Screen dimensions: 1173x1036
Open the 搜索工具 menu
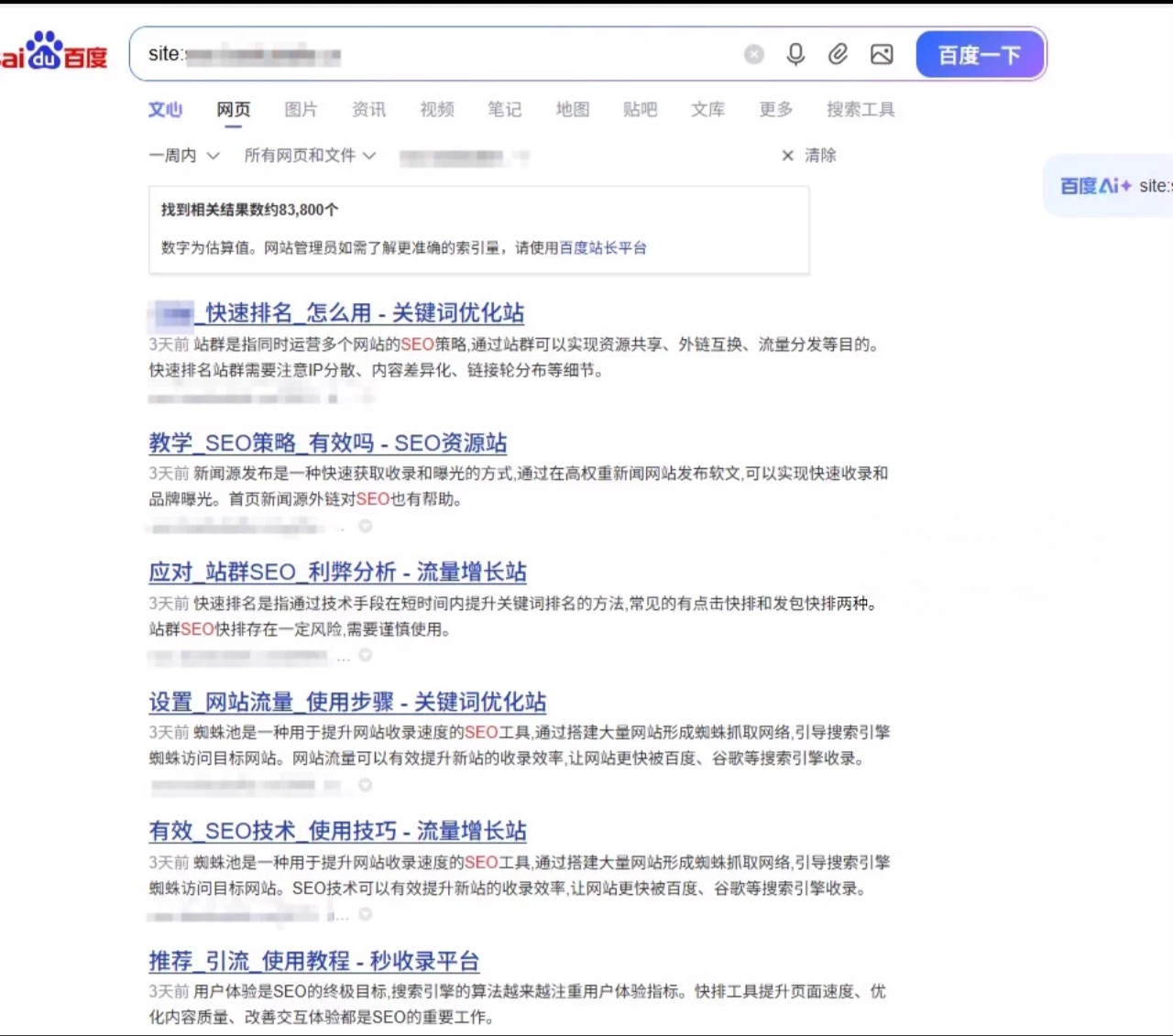pos(860,109)
